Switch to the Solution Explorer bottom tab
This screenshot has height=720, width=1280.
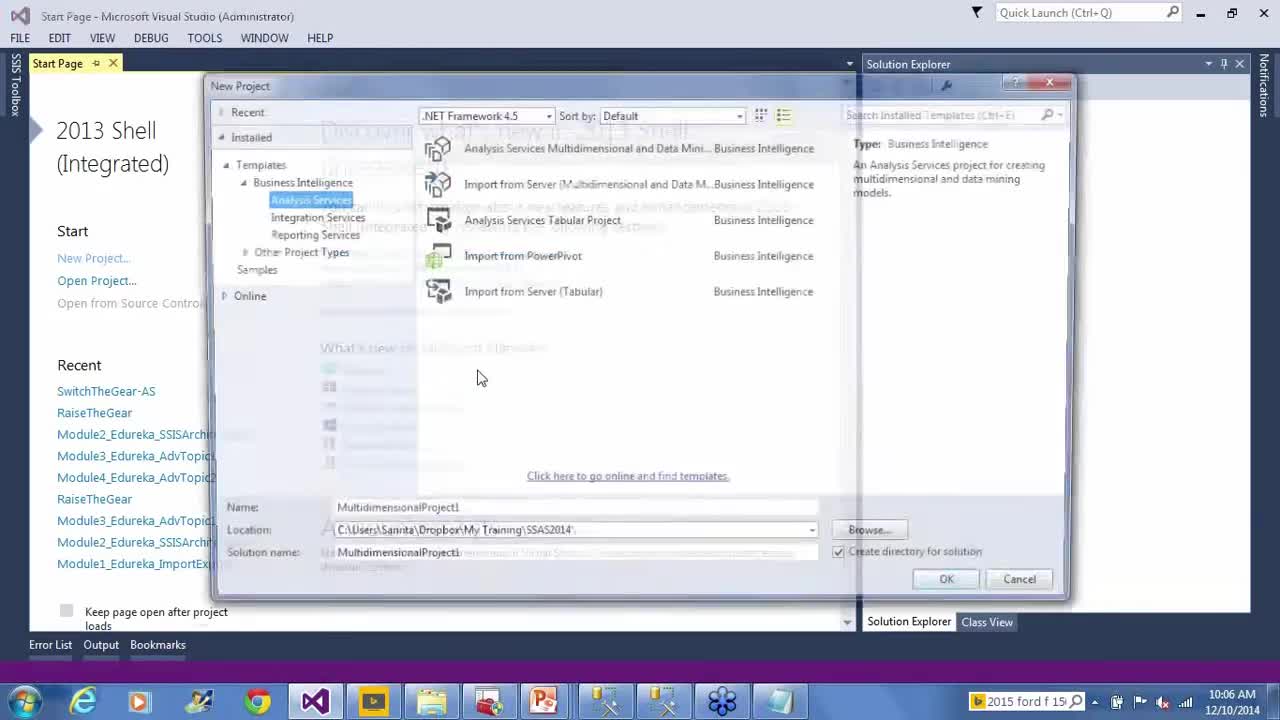point(909,622)
